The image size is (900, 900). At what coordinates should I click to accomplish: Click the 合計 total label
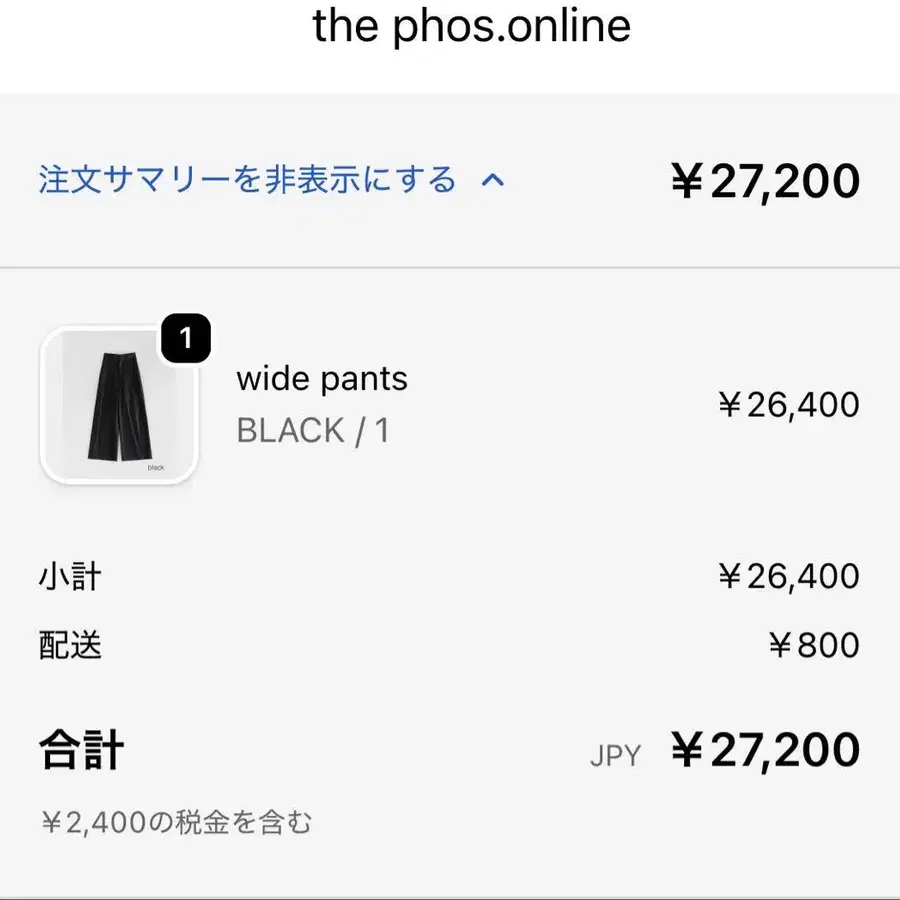tap(82, 750)
